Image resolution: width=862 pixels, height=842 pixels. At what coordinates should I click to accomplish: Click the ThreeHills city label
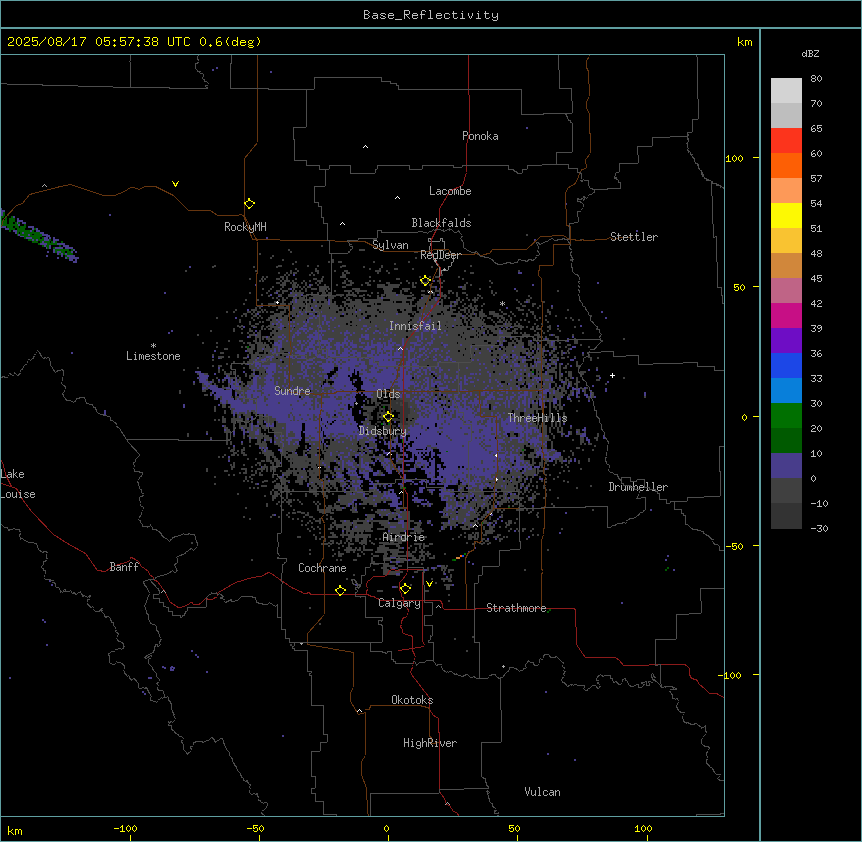[x=537, y=418]
